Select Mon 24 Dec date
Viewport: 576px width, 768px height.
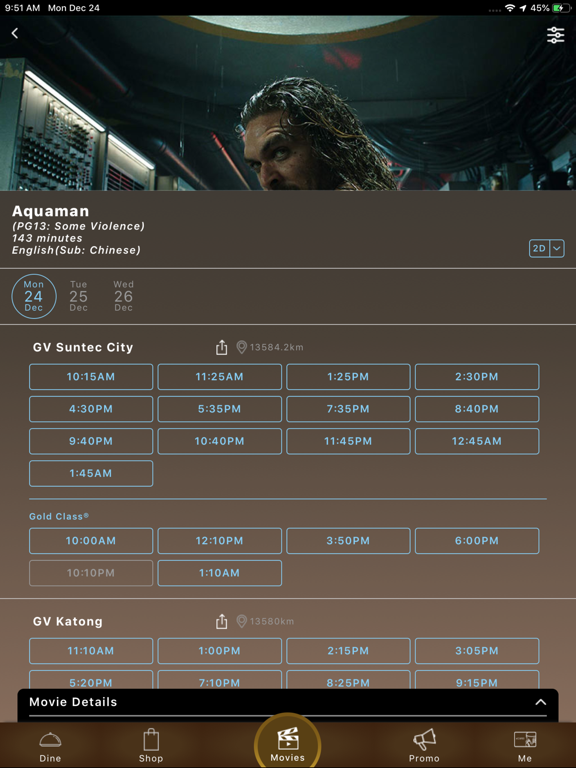point(34,296)
